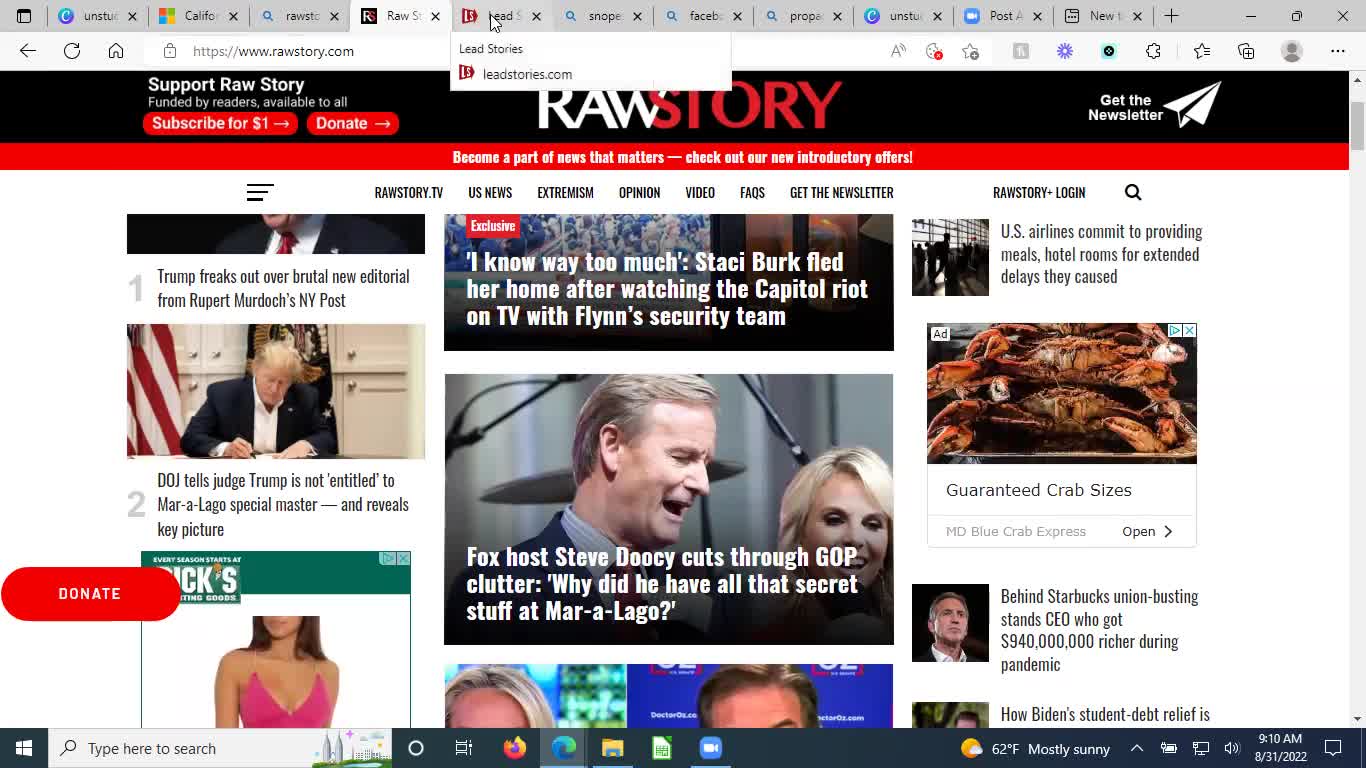View site information lock icon
Viewport: 1366px width, 768px height.
pos(170,51)
